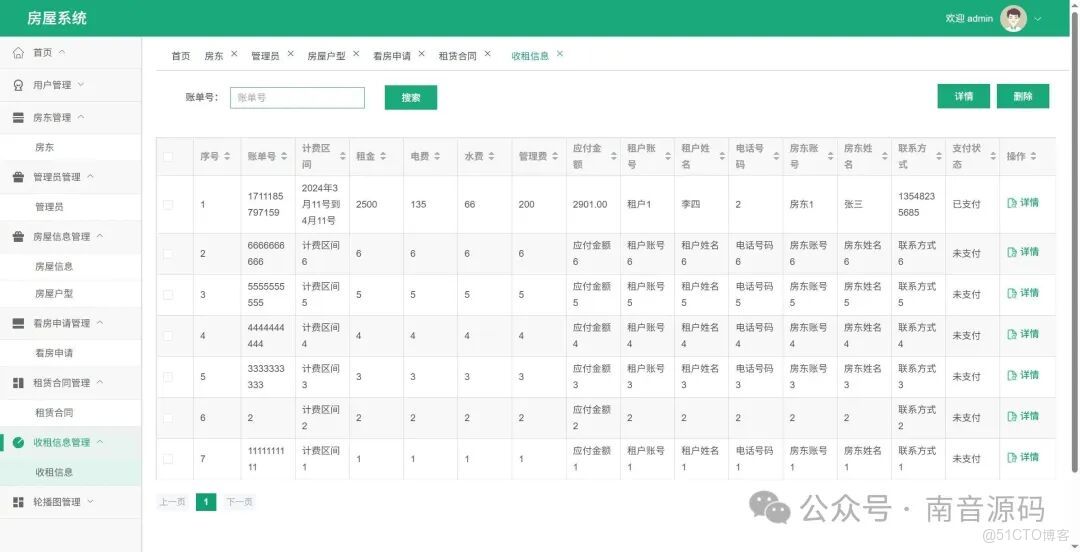Check the row numbered 7
Image resolution: width=1080 pixels, height=552 pixels.
point(168,459)
